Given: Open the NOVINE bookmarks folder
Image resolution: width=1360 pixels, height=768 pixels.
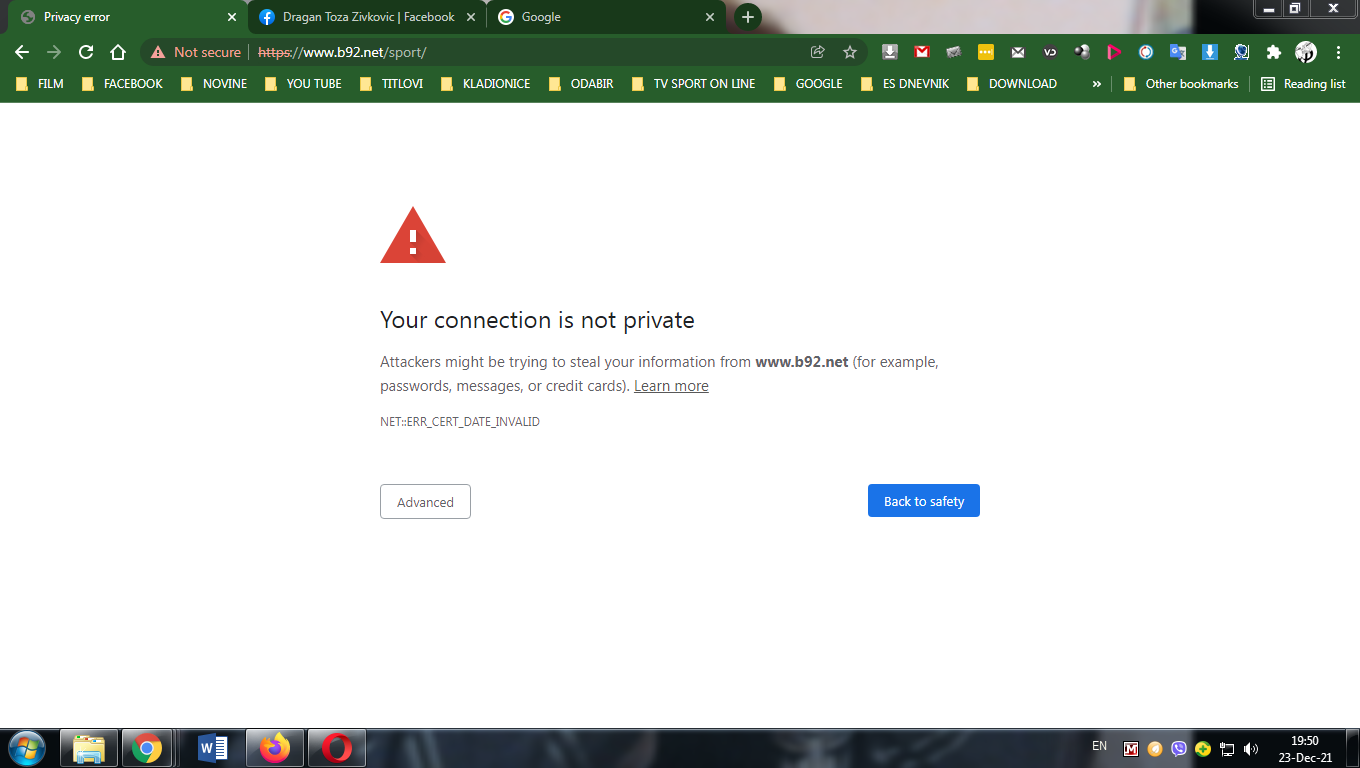Looking at the screenshot, I should click(x=214, y=84).
